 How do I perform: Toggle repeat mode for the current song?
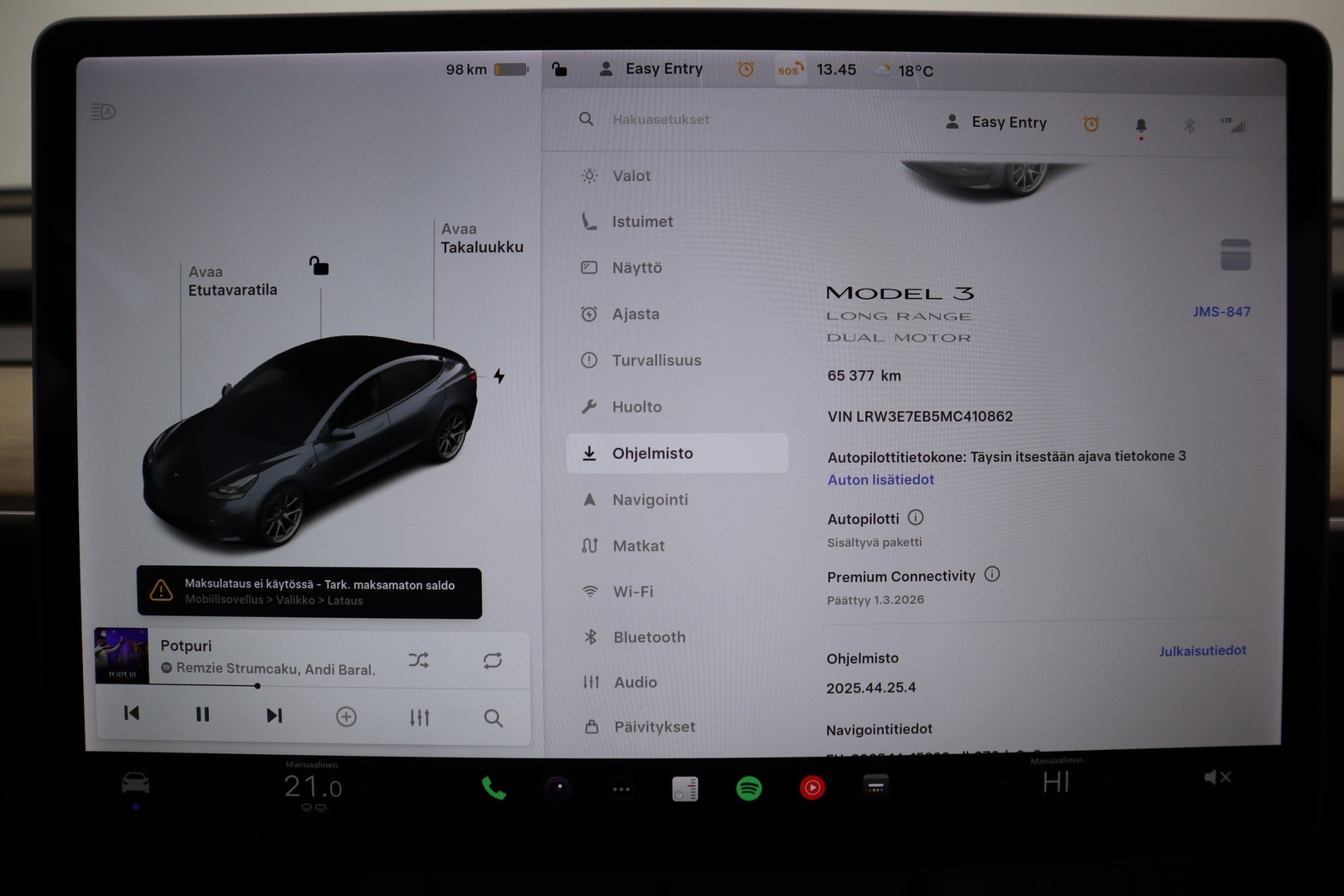492,660
